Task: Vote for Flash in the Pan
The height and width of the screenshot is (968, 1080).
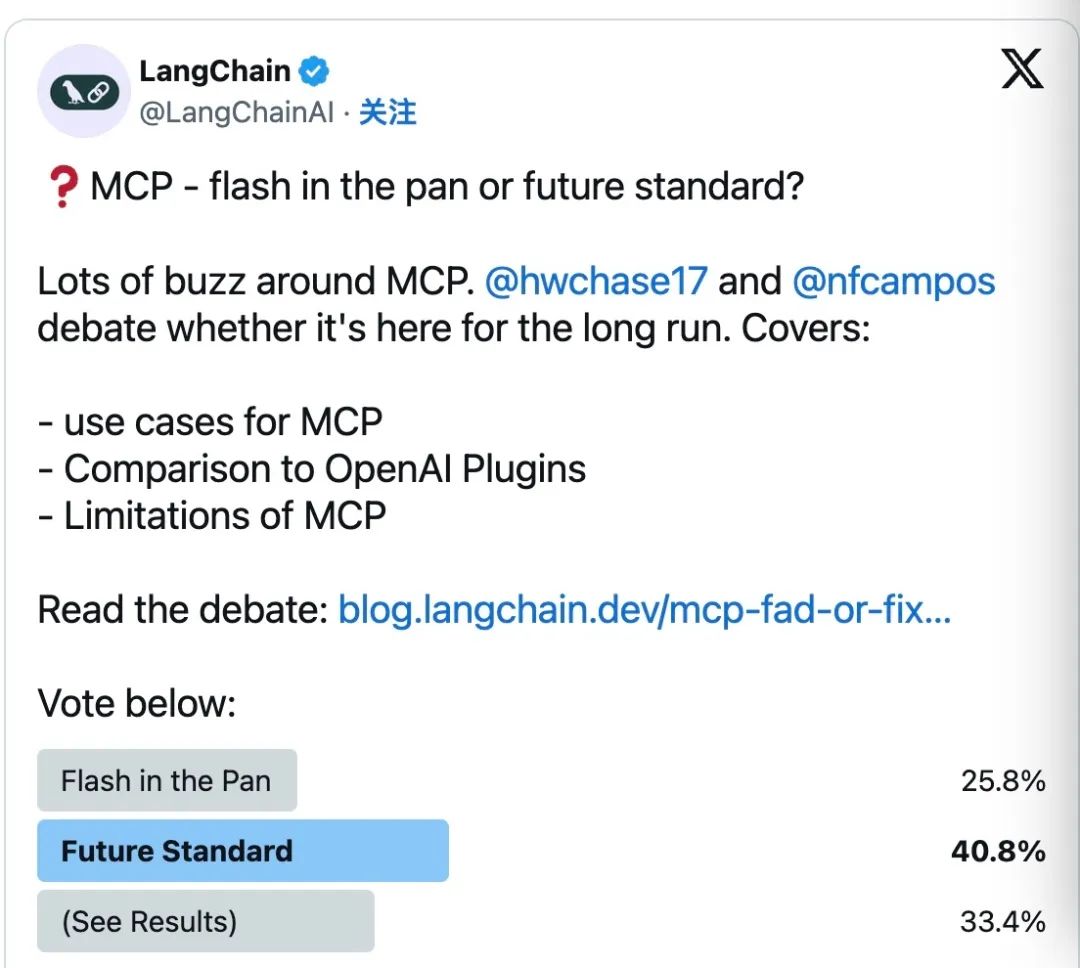Action: pyautogui.click(x=166, y=781)
